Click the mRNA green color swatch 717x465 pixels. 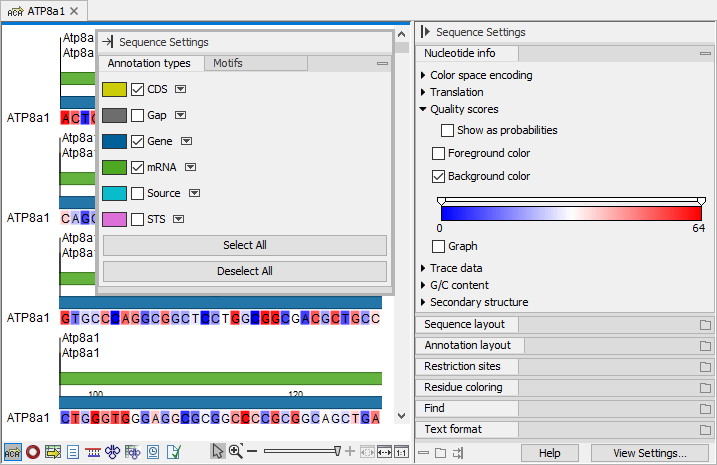pos(114,167)
